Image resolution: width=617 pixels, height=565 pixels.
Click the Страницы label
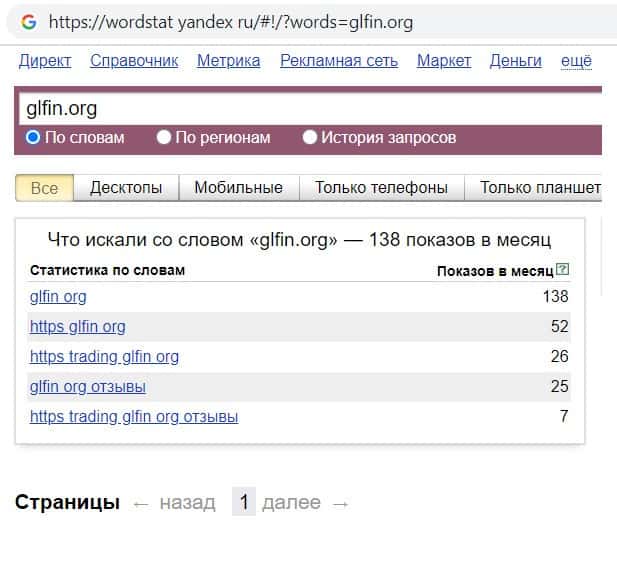[67, 502]
